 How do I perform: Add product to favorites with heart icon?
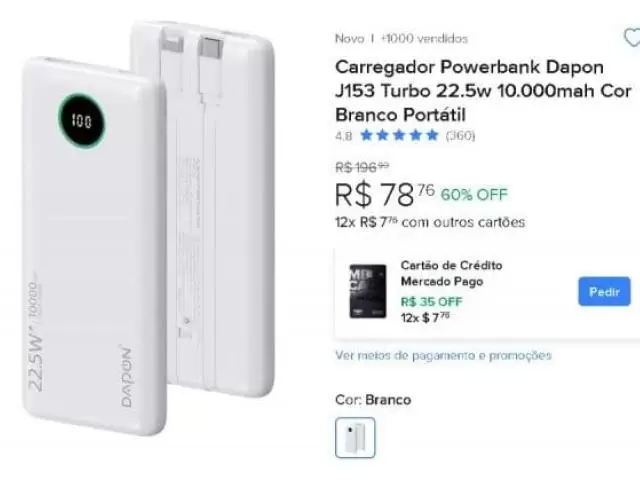tap(632, 38)
